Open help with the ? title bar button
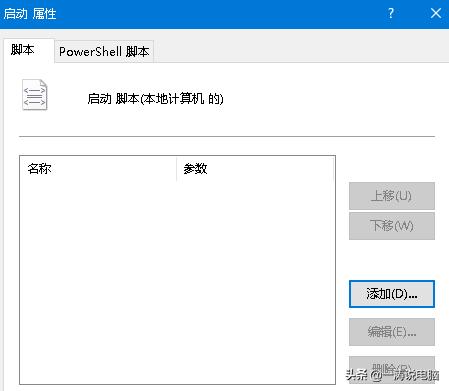 point(391,13)
